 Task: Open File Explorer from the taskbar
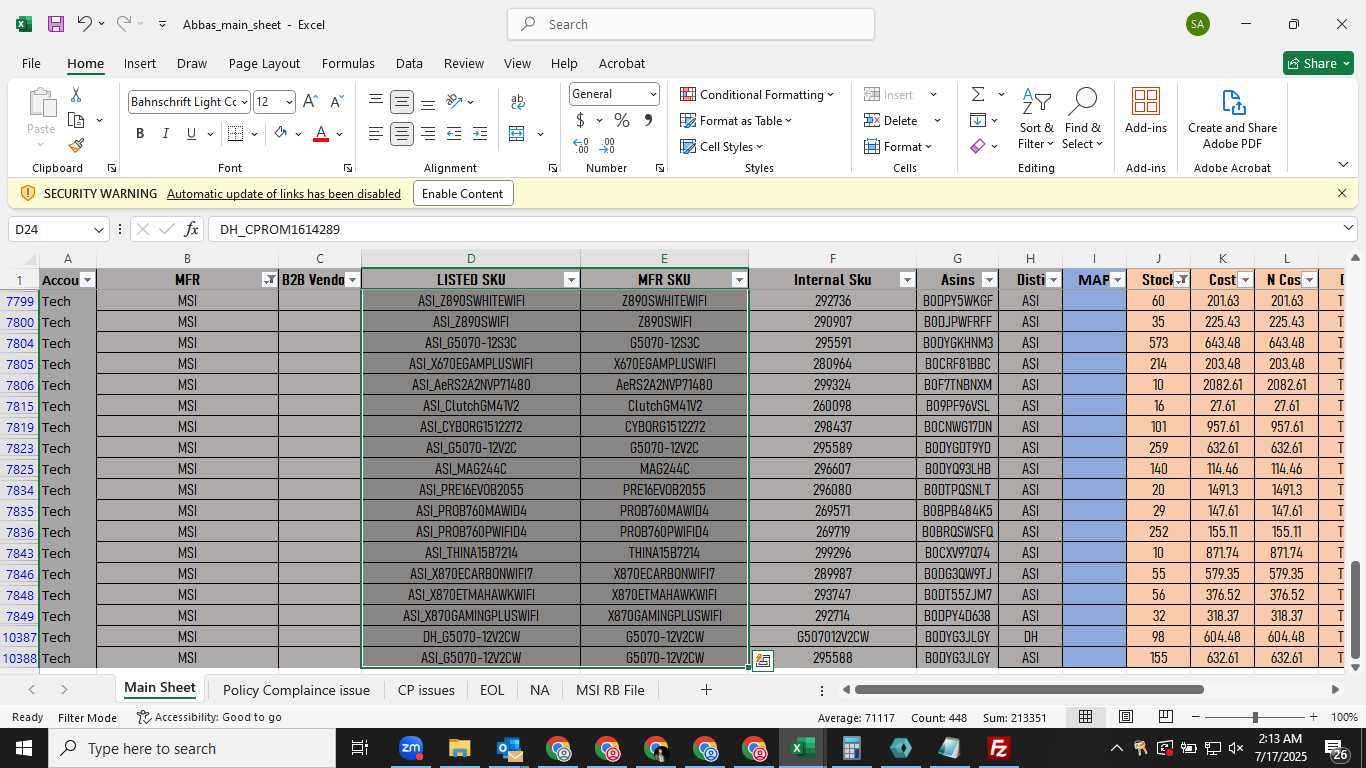(x=459, y=748)
